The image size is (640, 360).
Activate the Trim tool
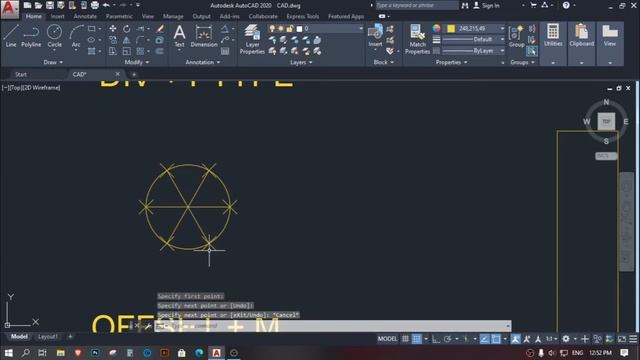coord(140,29)
